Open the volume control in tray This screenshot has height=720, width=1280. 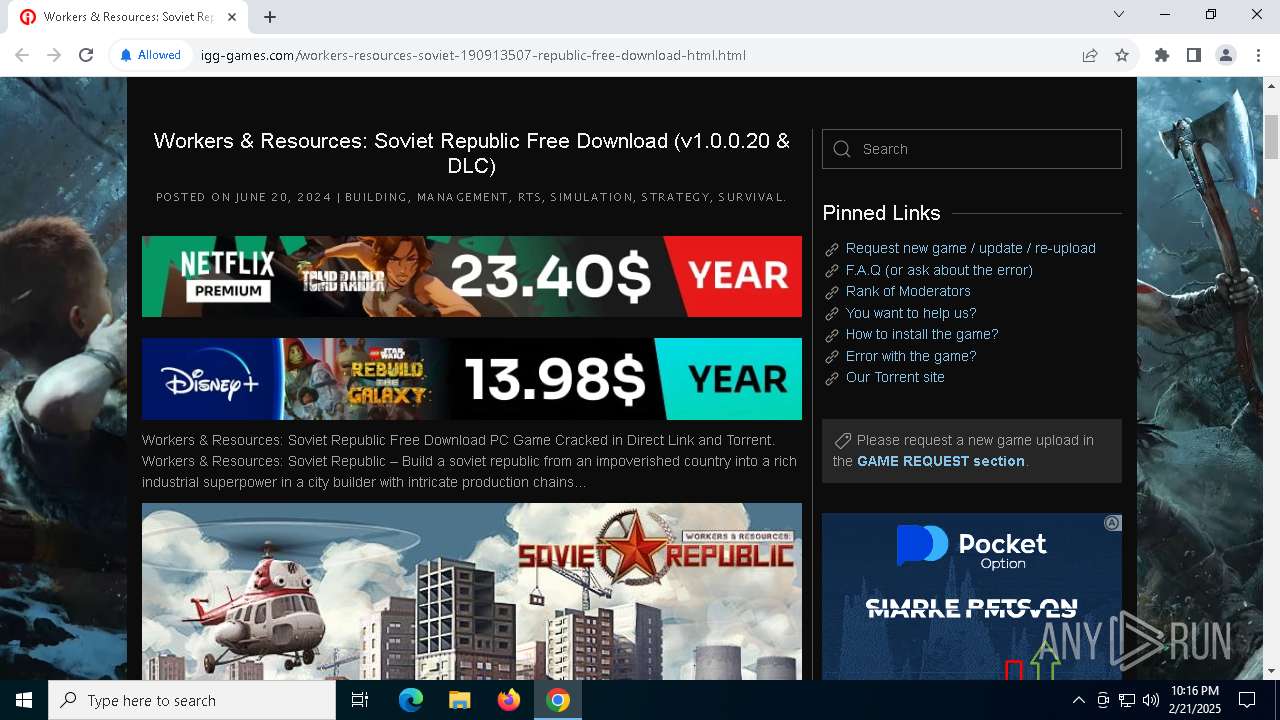(1151, 700)
